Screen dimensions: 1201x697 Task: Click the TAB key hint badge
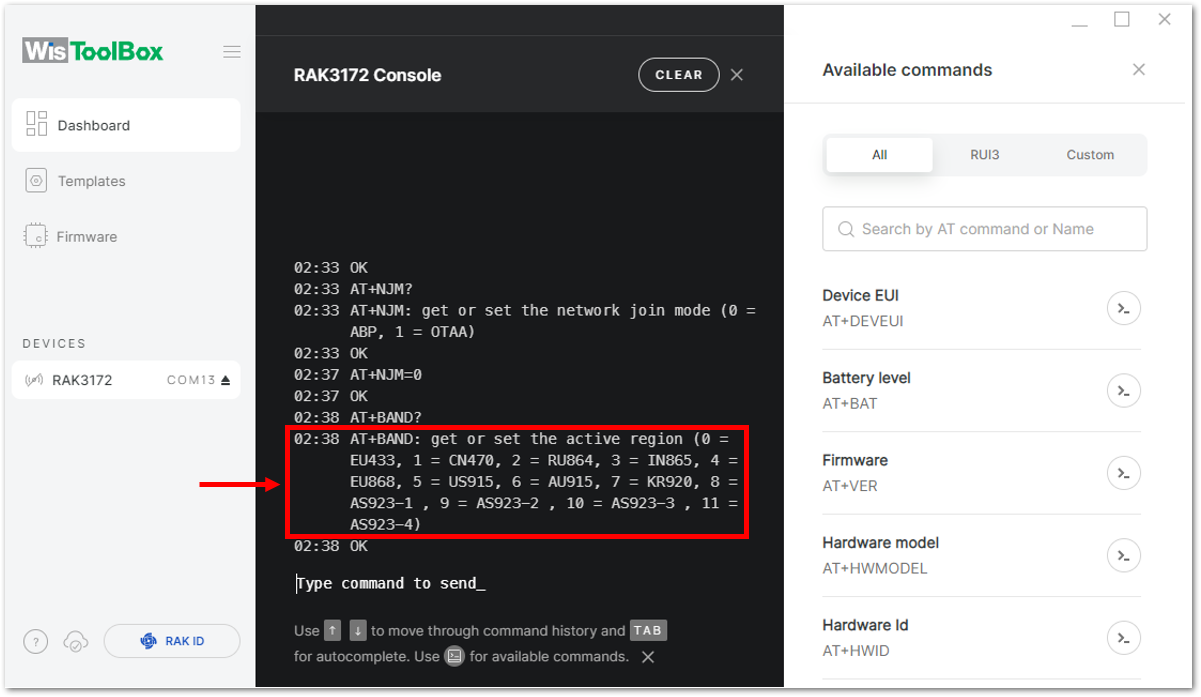click(x=648, y=631)
